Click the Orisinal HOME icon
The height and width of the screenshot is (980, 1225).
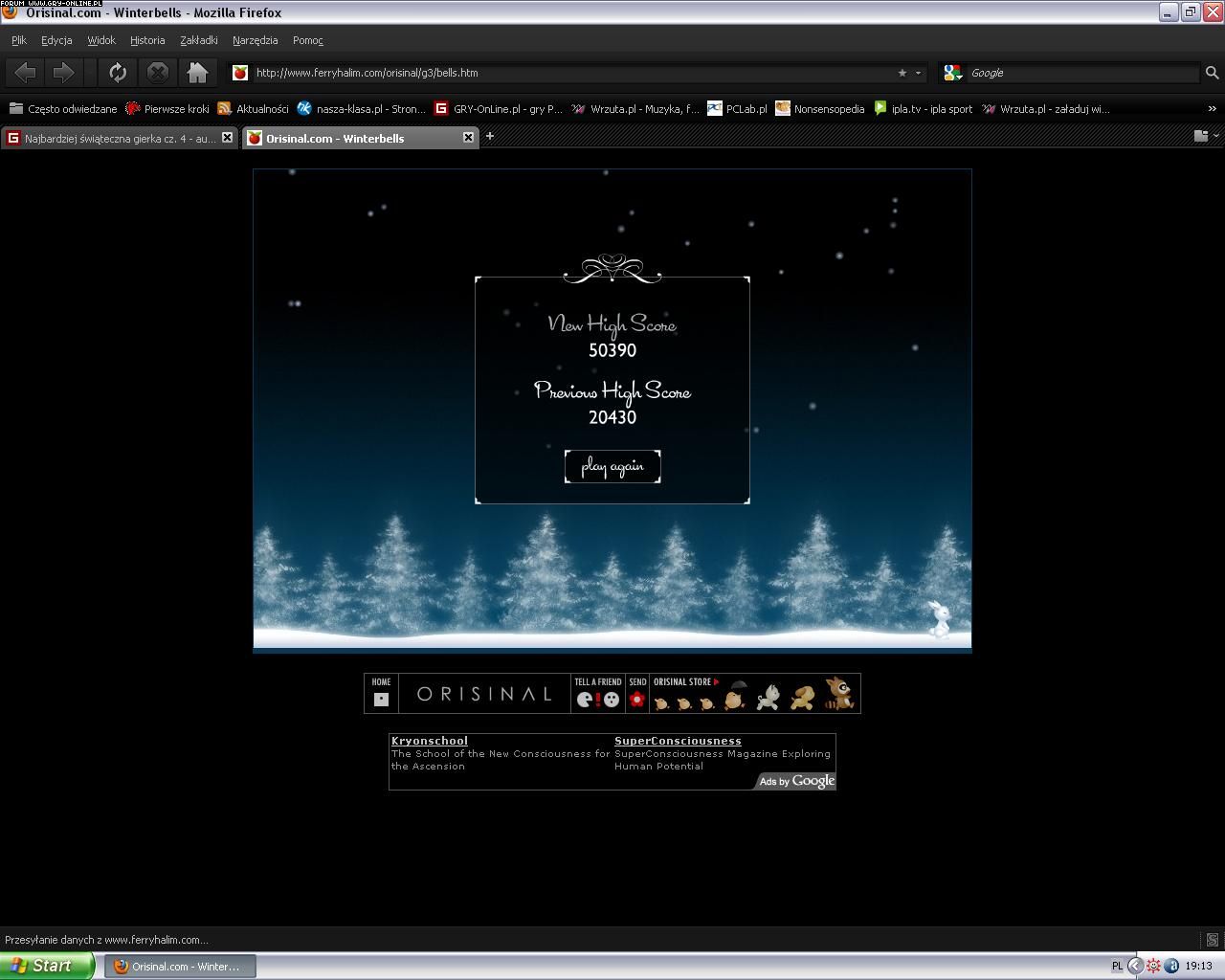(x=381, y=699)
